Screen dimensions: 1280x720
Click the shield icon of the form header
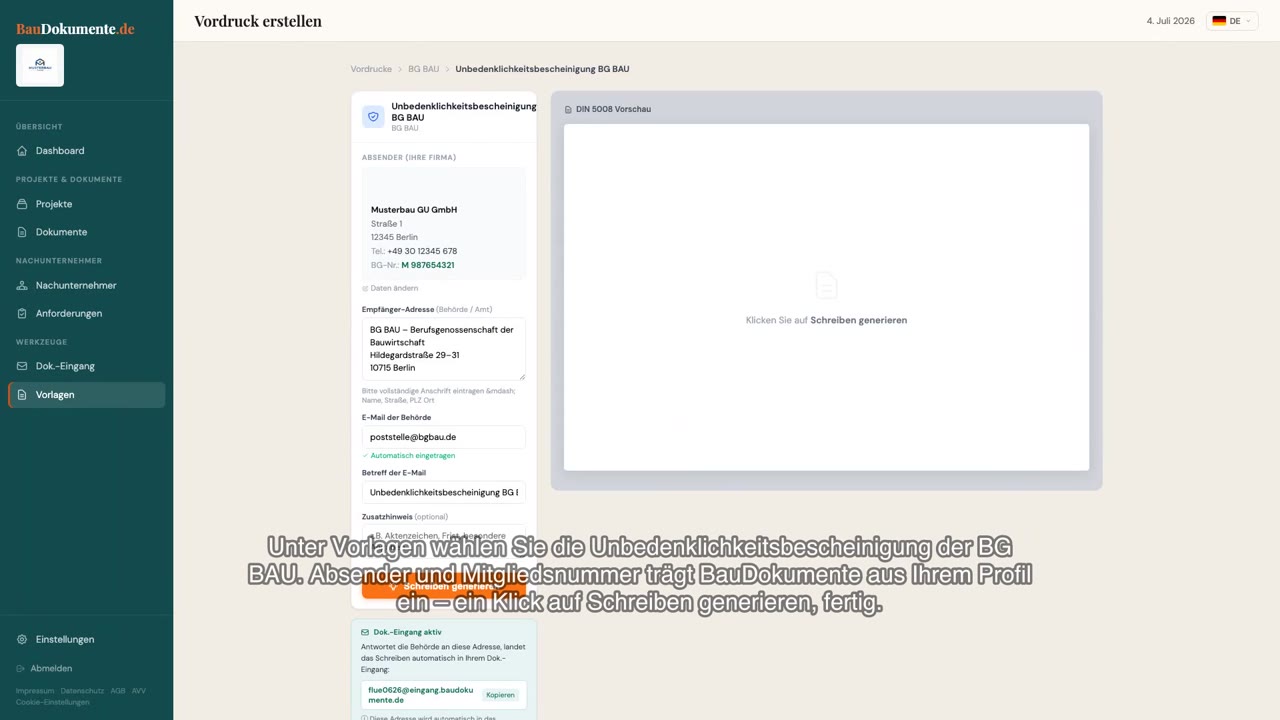[373, 117]
